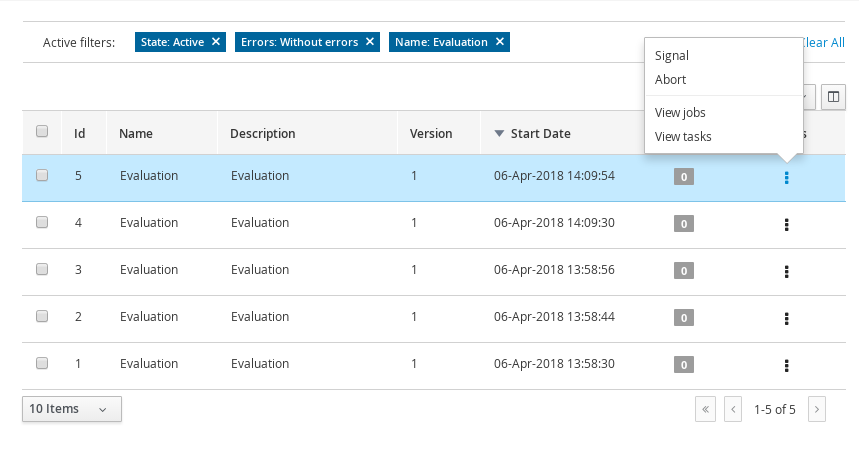
Task: Select the checkbox for process instance 3
Action: coord(42,269)
